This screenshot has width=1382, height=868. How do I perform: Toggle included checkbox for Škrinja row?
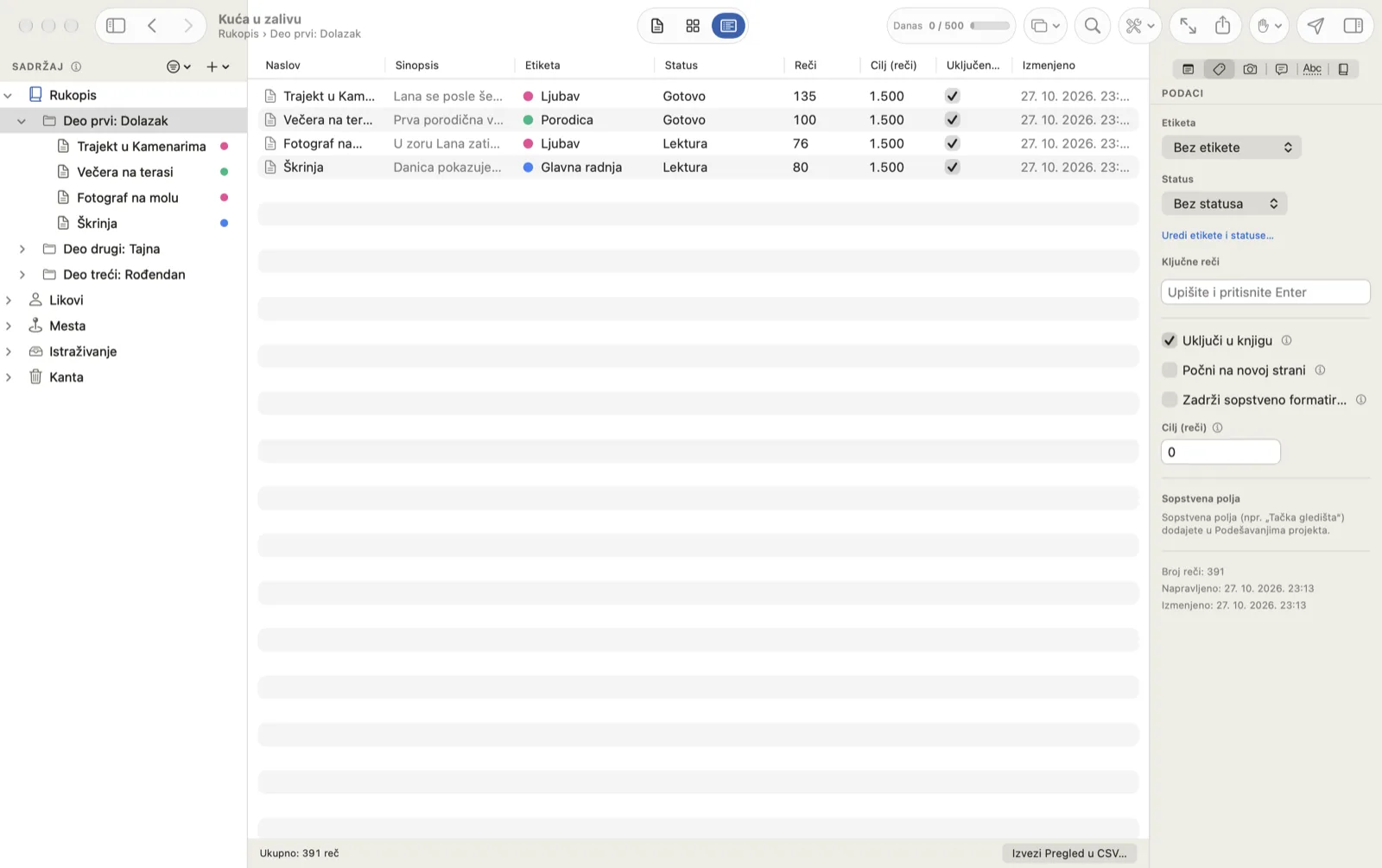952,167
